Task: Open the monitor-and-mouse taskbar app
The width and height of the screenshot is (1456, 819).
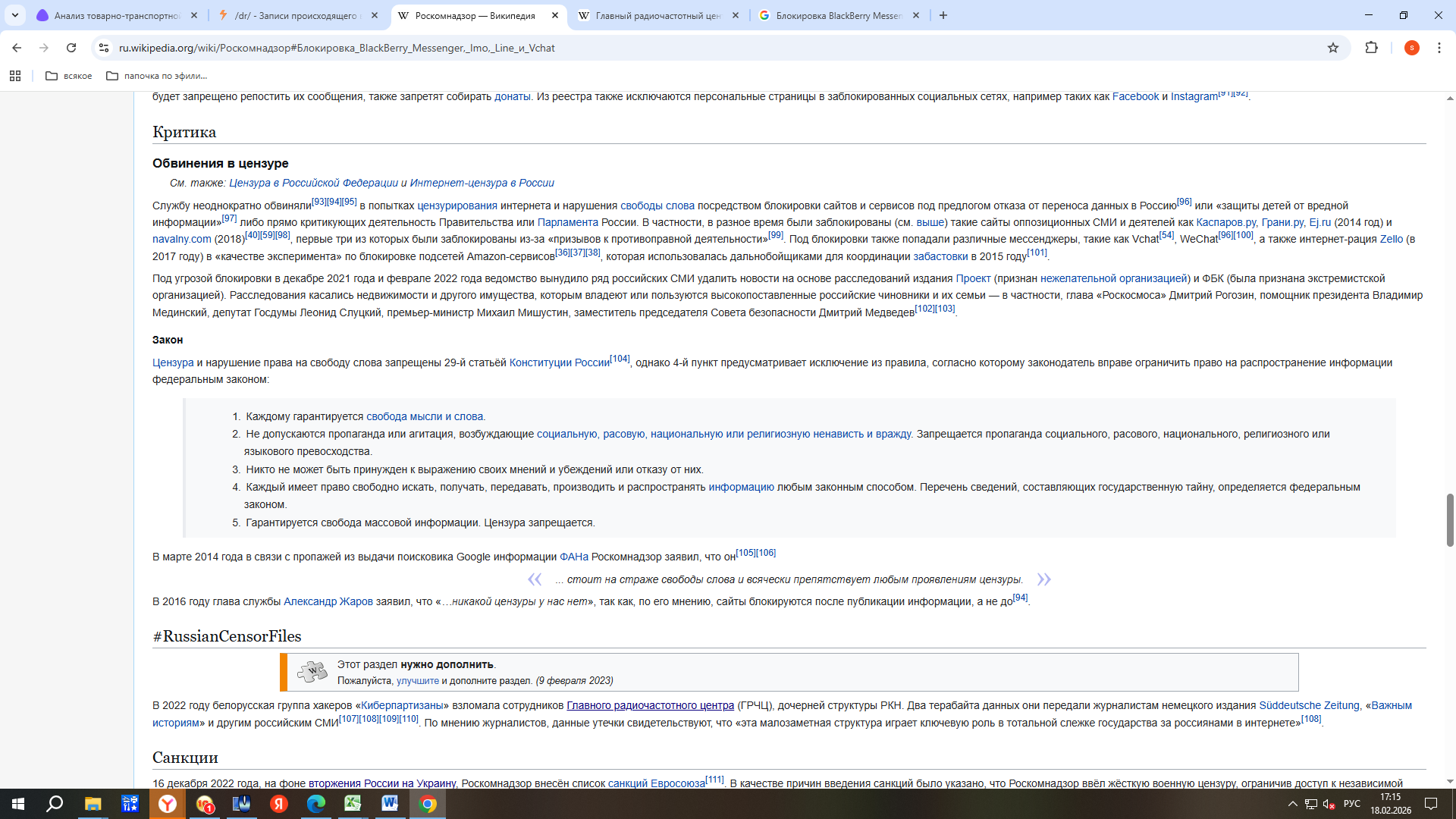Action: coord(241,804)
